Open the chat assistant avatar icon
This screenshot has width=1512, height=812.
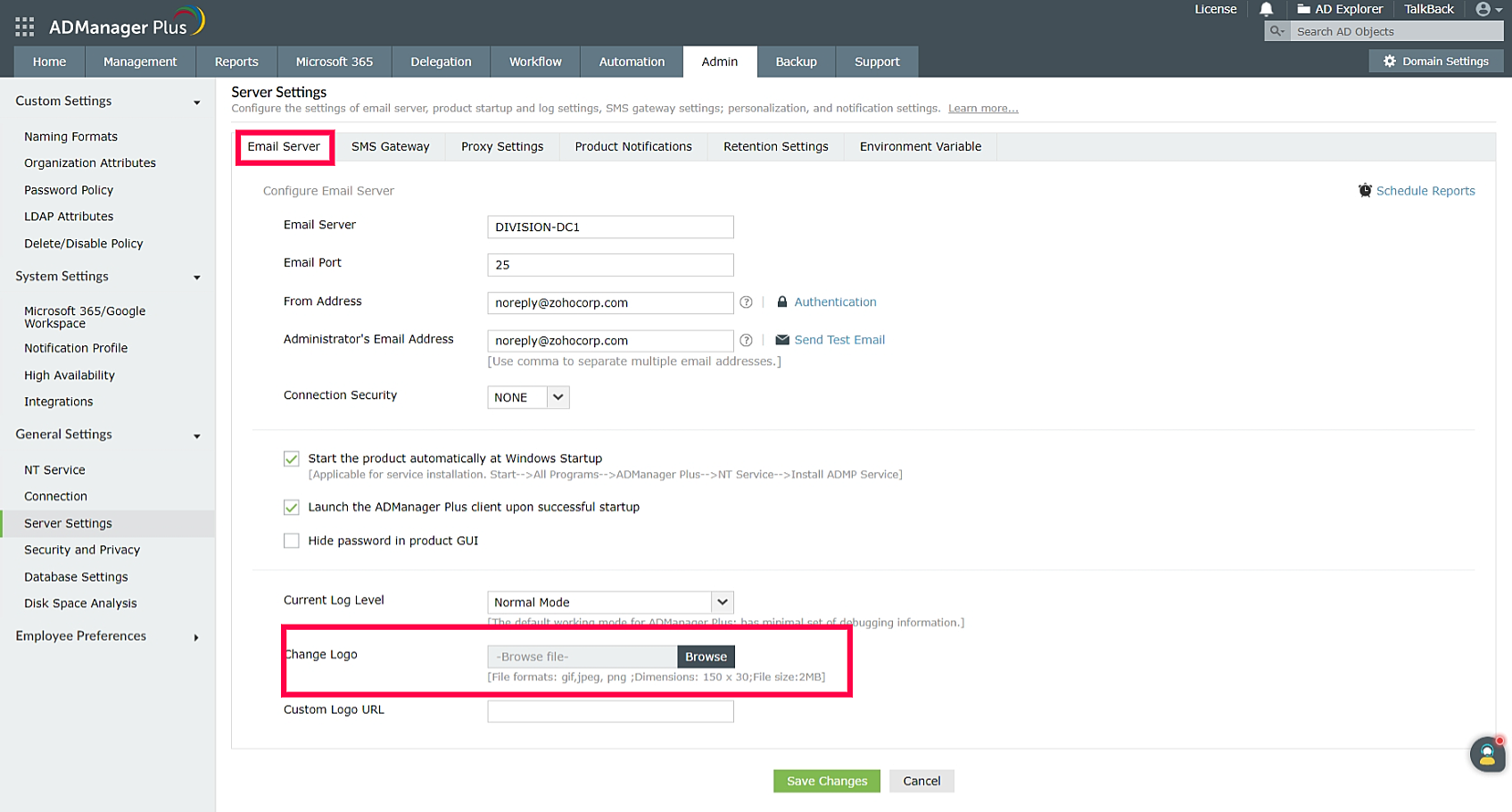[1487, 754]
